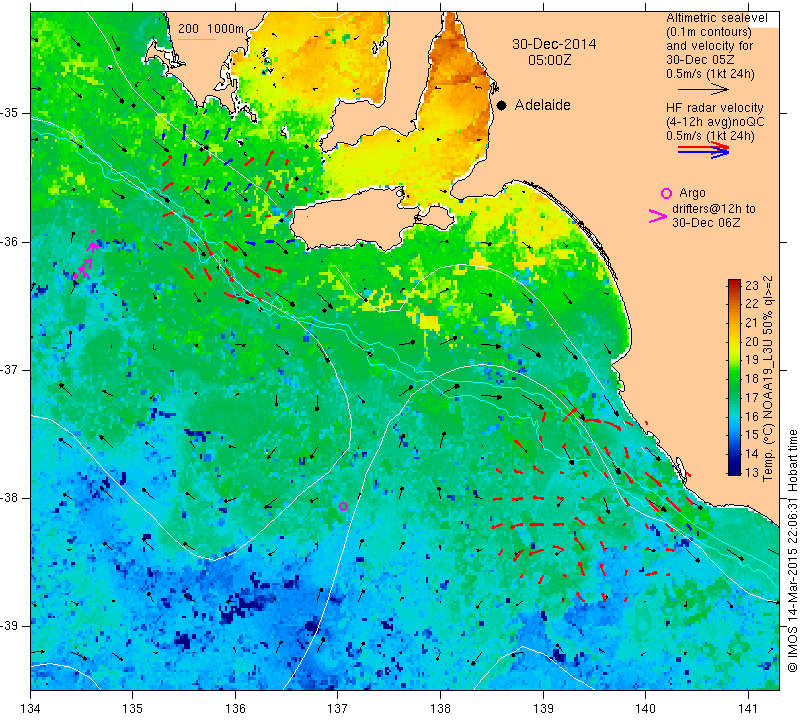The height and width of the screenshot is (720, 800).
Task: Click the longitude axis label 135
Action: coord(133,708)
